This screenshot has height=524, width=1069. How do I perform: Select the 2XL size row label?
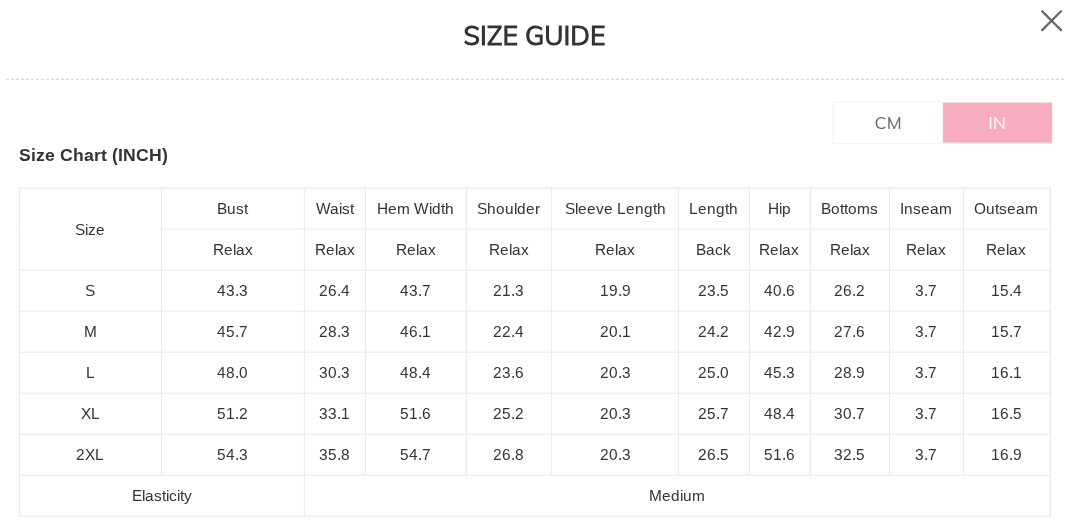pos(90,455)
